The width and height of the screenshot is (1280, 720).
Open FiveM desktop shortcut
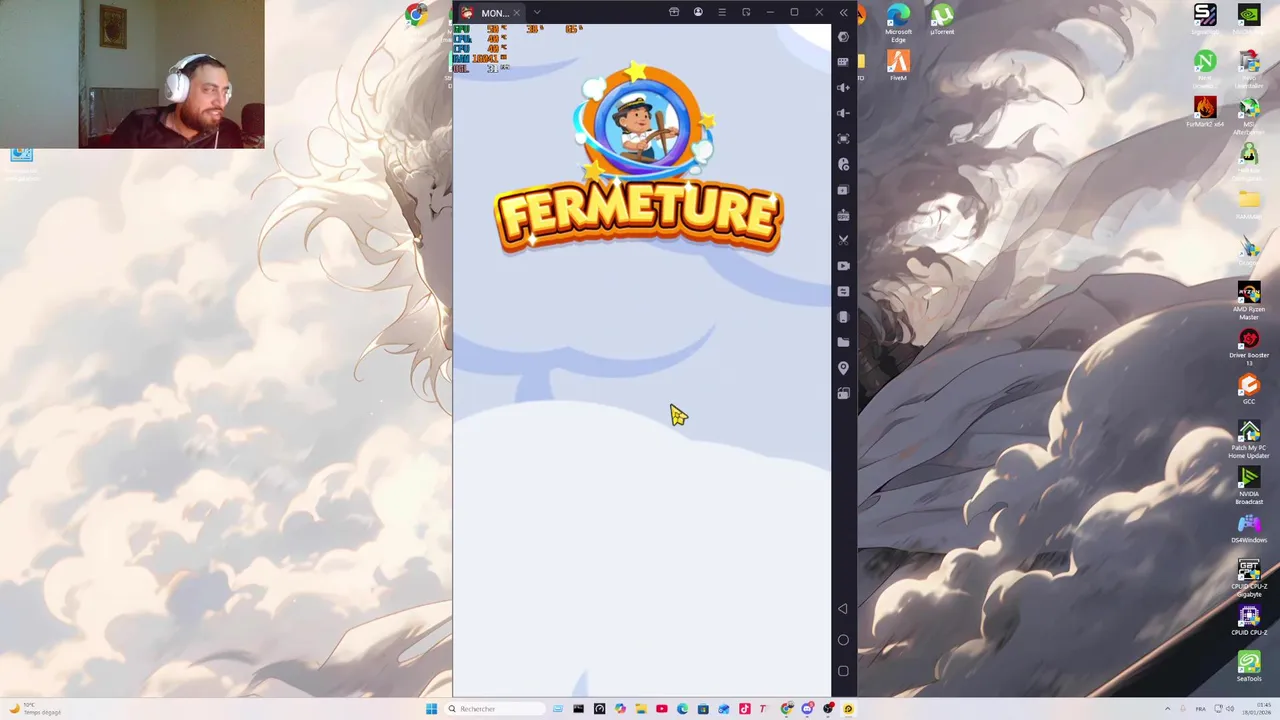click(898, 66)
